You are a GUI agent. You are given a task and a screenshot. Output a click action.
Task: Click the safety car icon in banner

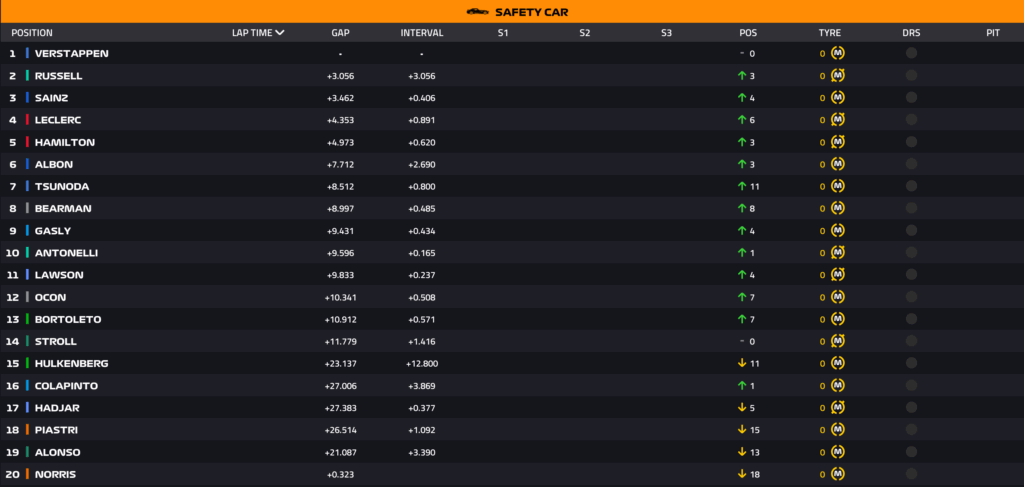click(x=477, y=12)
